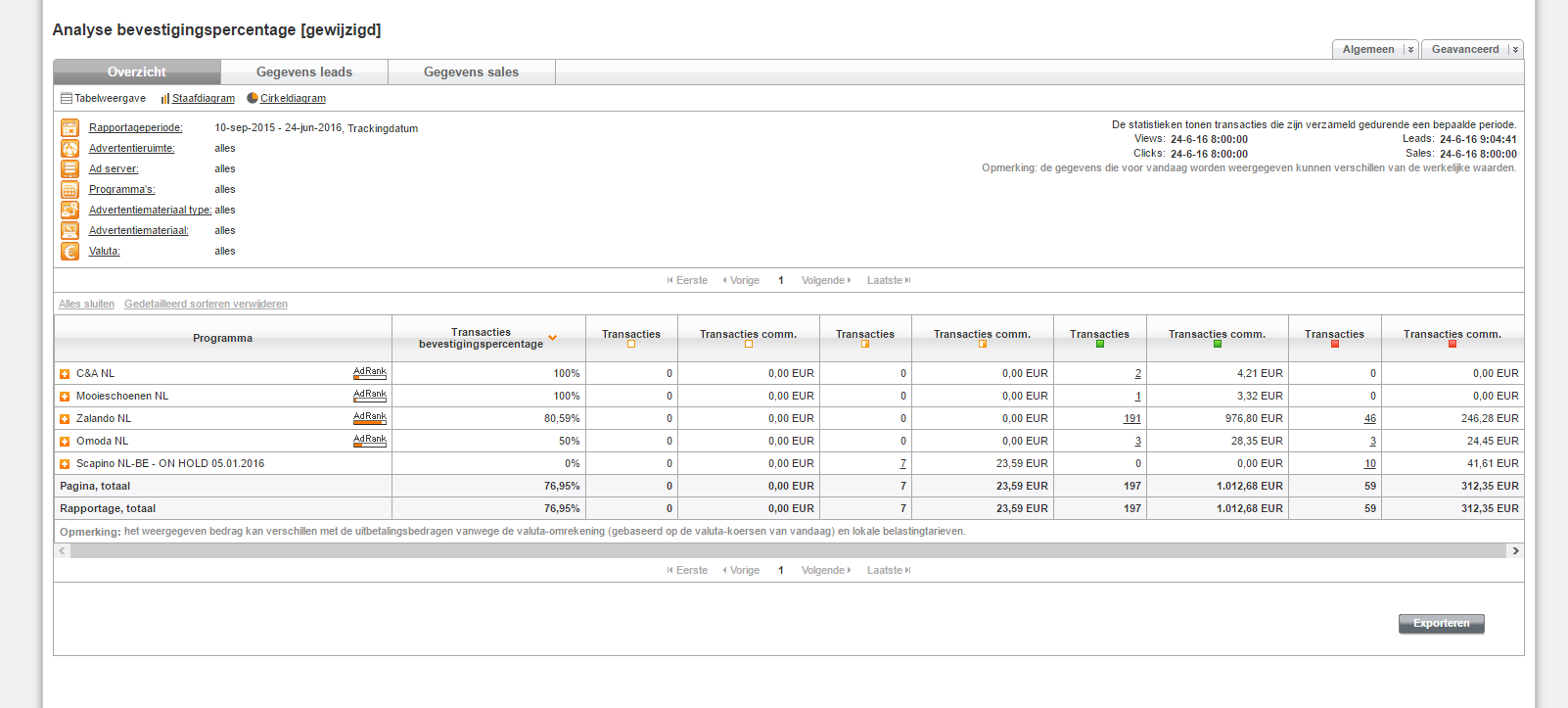Open Scapino's 7 pending transactions link

tap(903, 464)
